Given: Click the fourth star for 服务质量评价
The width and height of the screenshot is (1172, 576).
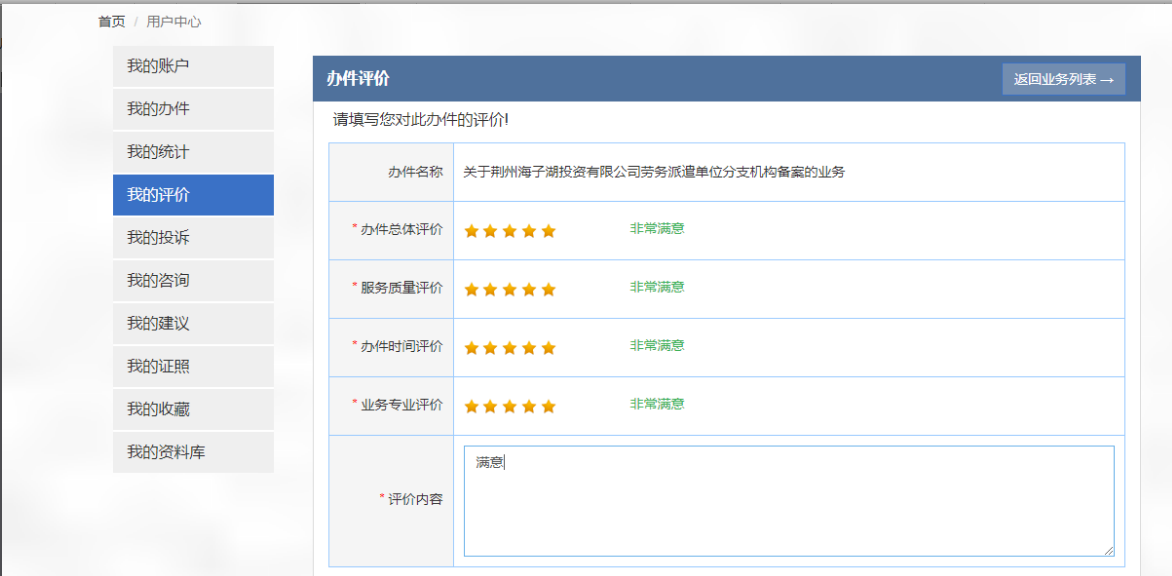Looking at the screenshot, I should coord(529,290).
